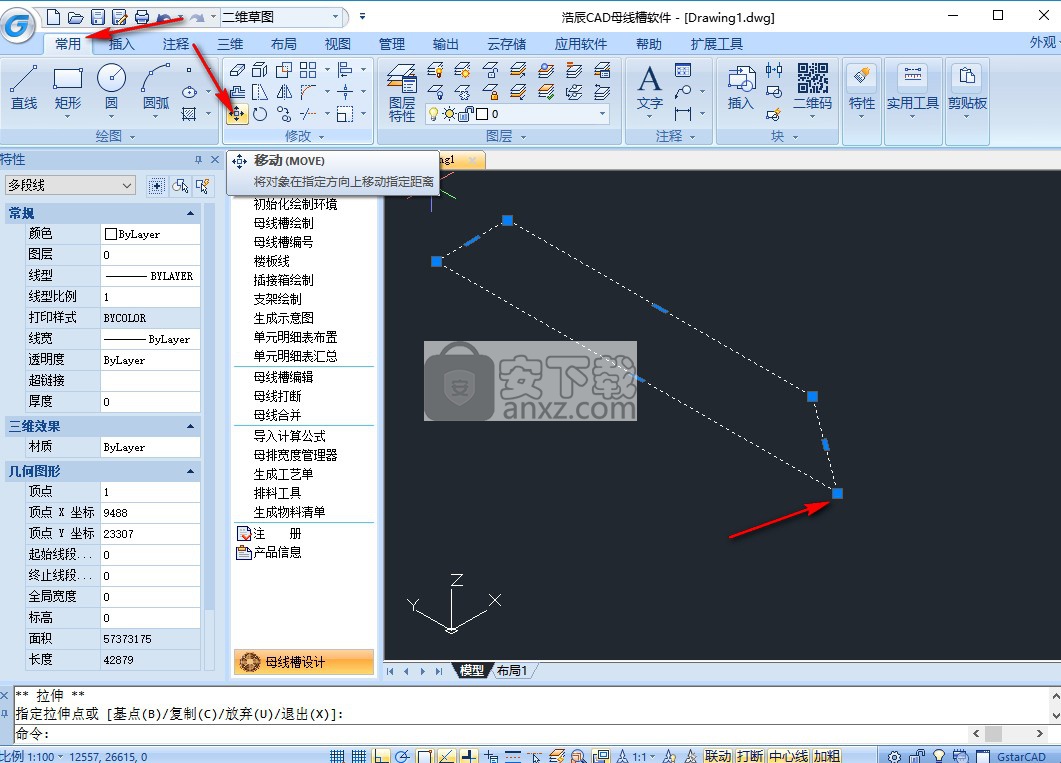Switch to the 插入 ribbon tab
This screenshot has width=1061, height=763.
pos(122,44)
